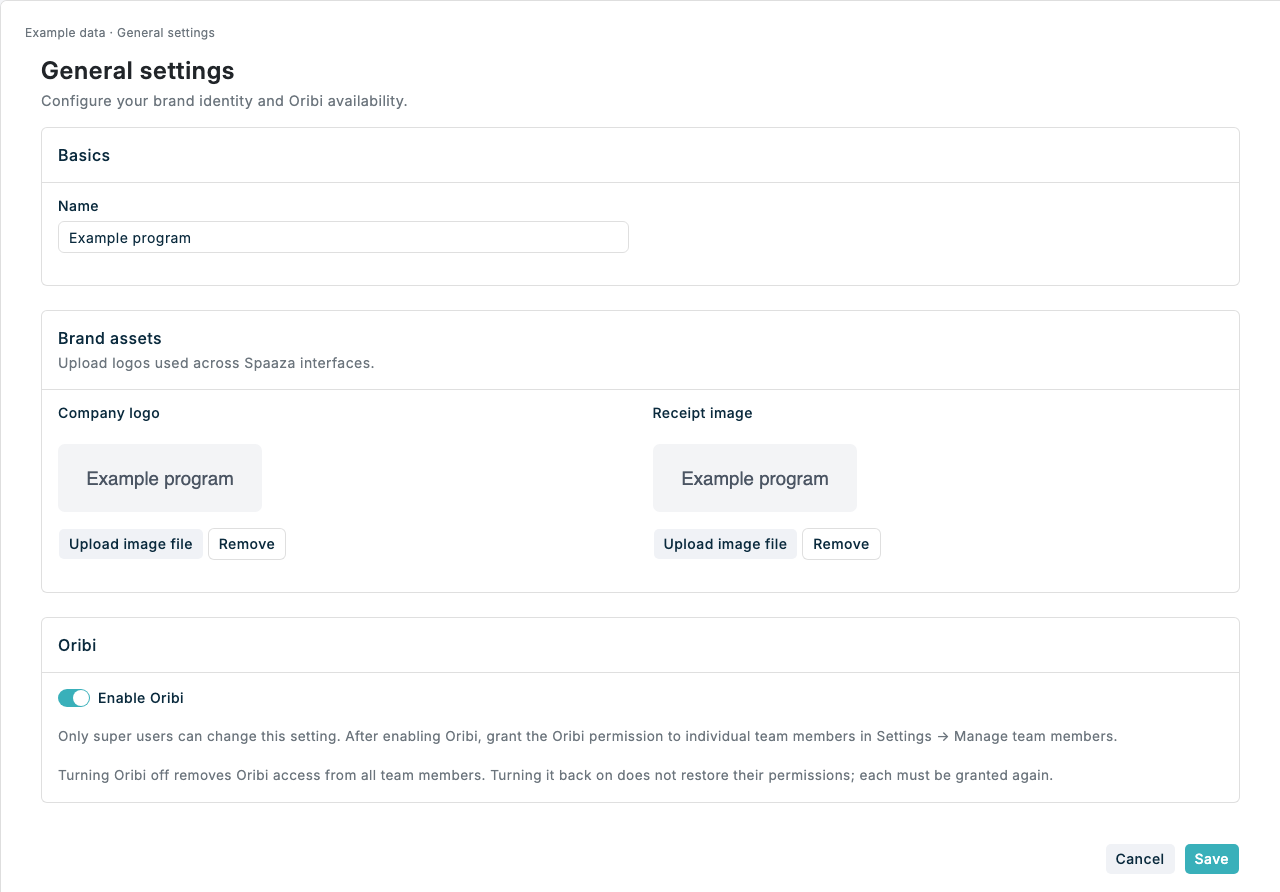1280x892 pixels.
Task: Upload image file for Company logo
Action: [131, 544]
